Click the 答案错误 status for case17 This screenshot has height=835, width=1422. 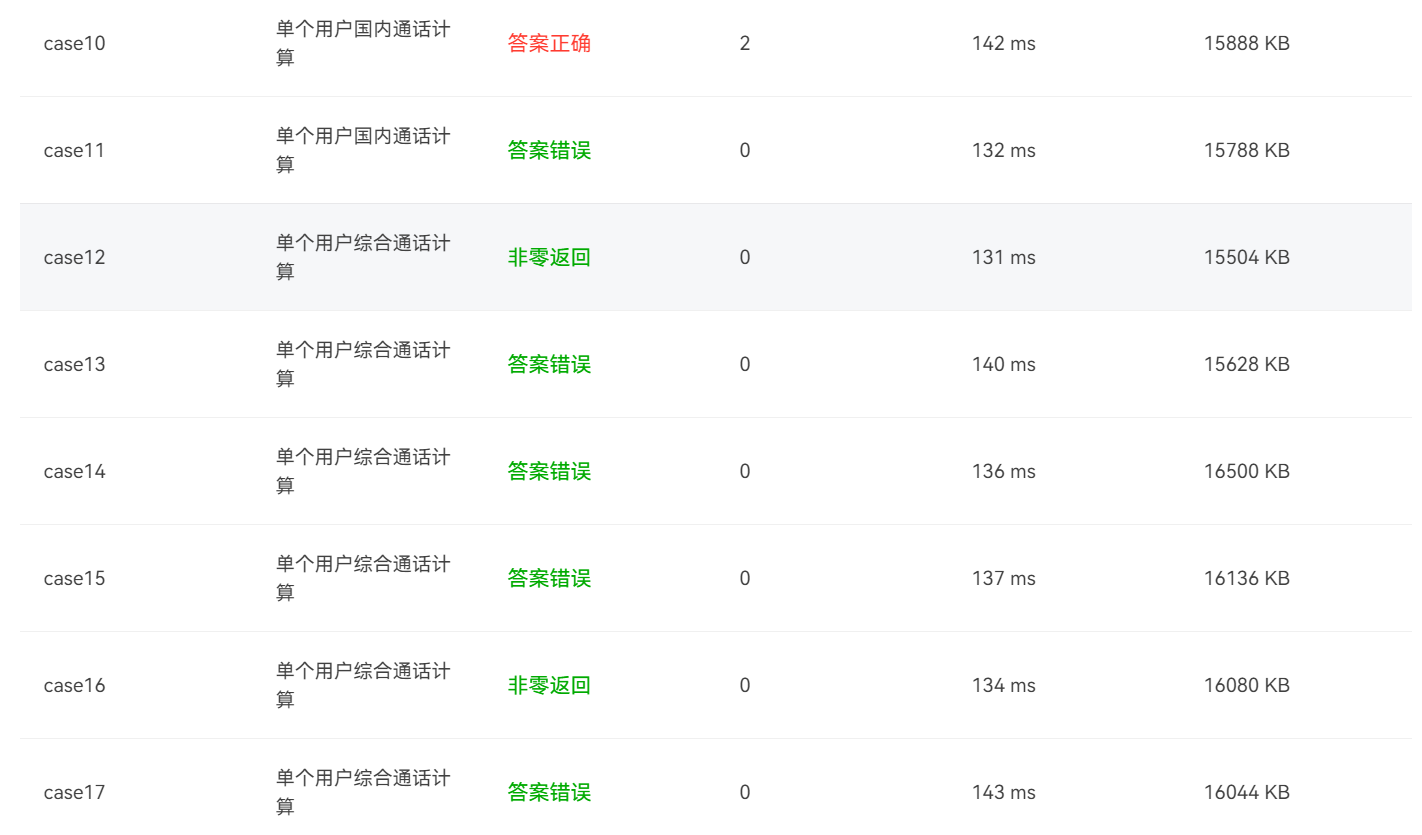549,793
